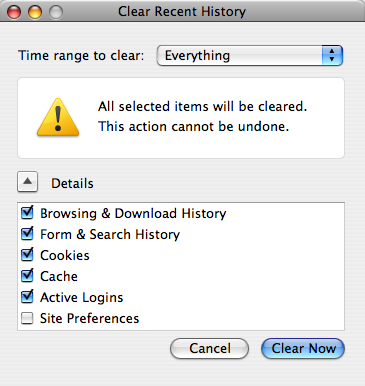Screen dimensions: 365x386
Task: Uncheck Form & Search History
Action: [27, 234]
